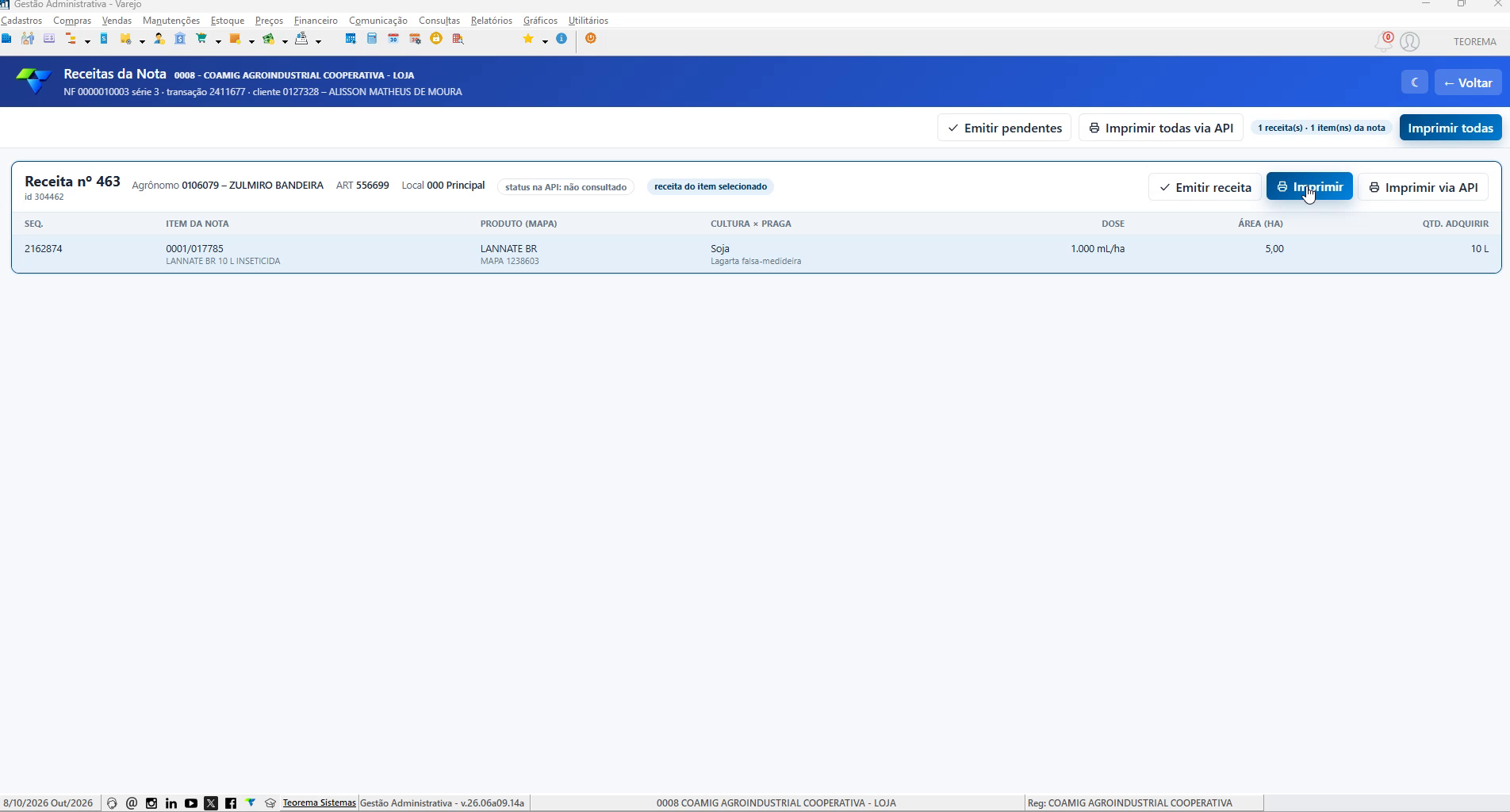Select the LANNATE BR item row
This screenshot has height=812, width=1510.
pyautogui.click(x=756, y=254)
